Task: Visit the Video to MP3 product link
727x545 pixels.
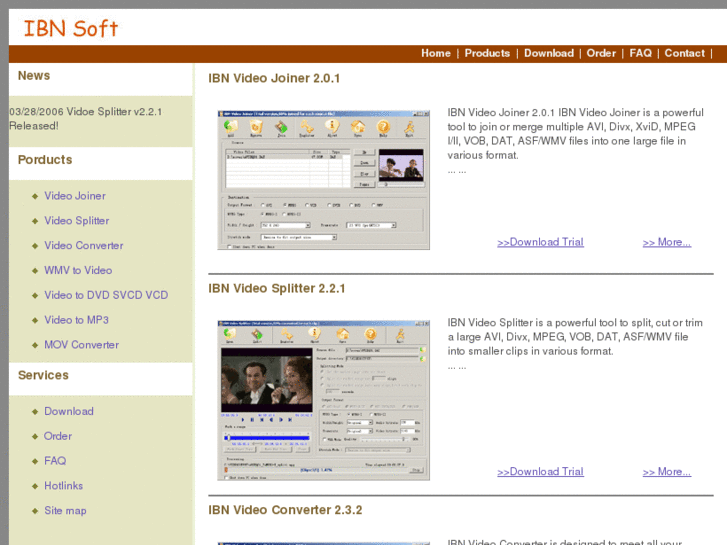Action: coord(76,320)
